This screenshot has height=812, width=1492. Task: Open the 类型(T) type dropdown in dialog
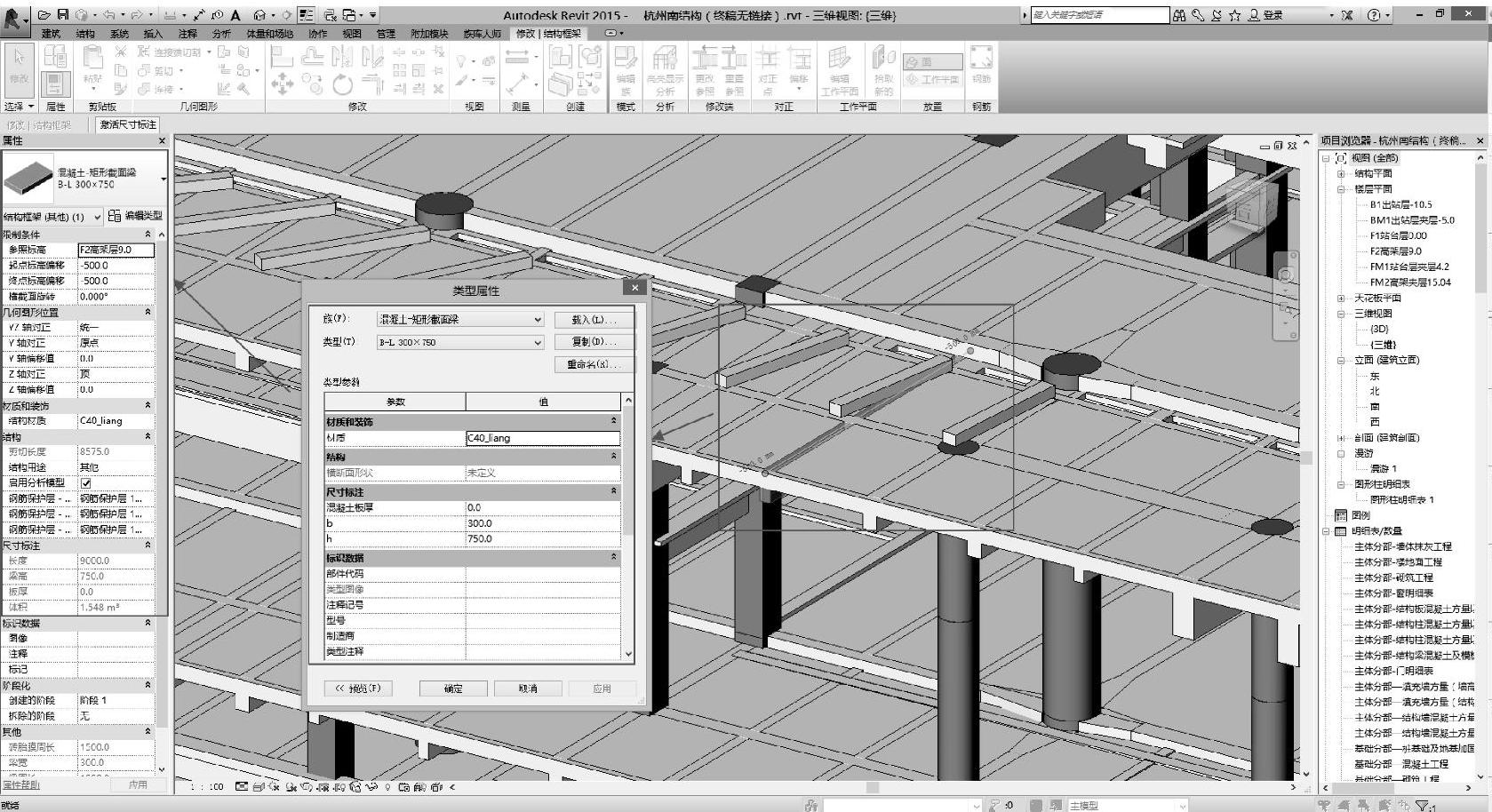(537, 342)
